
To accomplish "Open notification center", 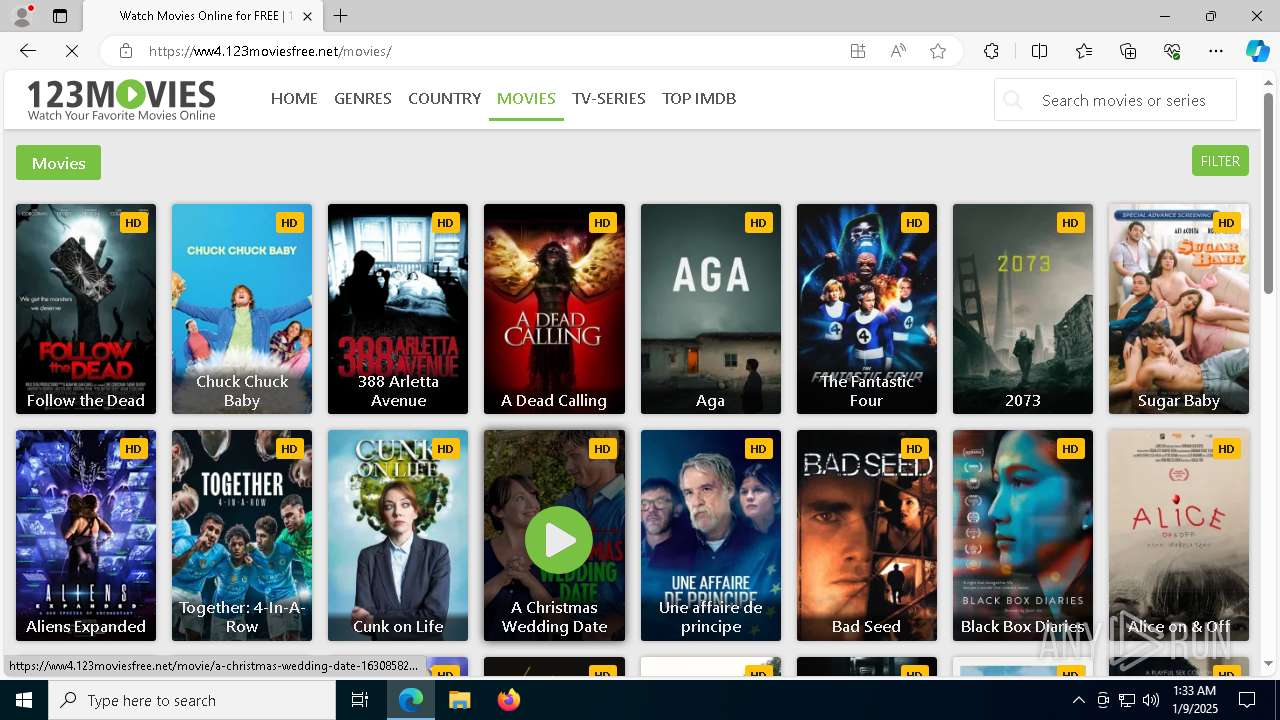I will (1247, 700).
